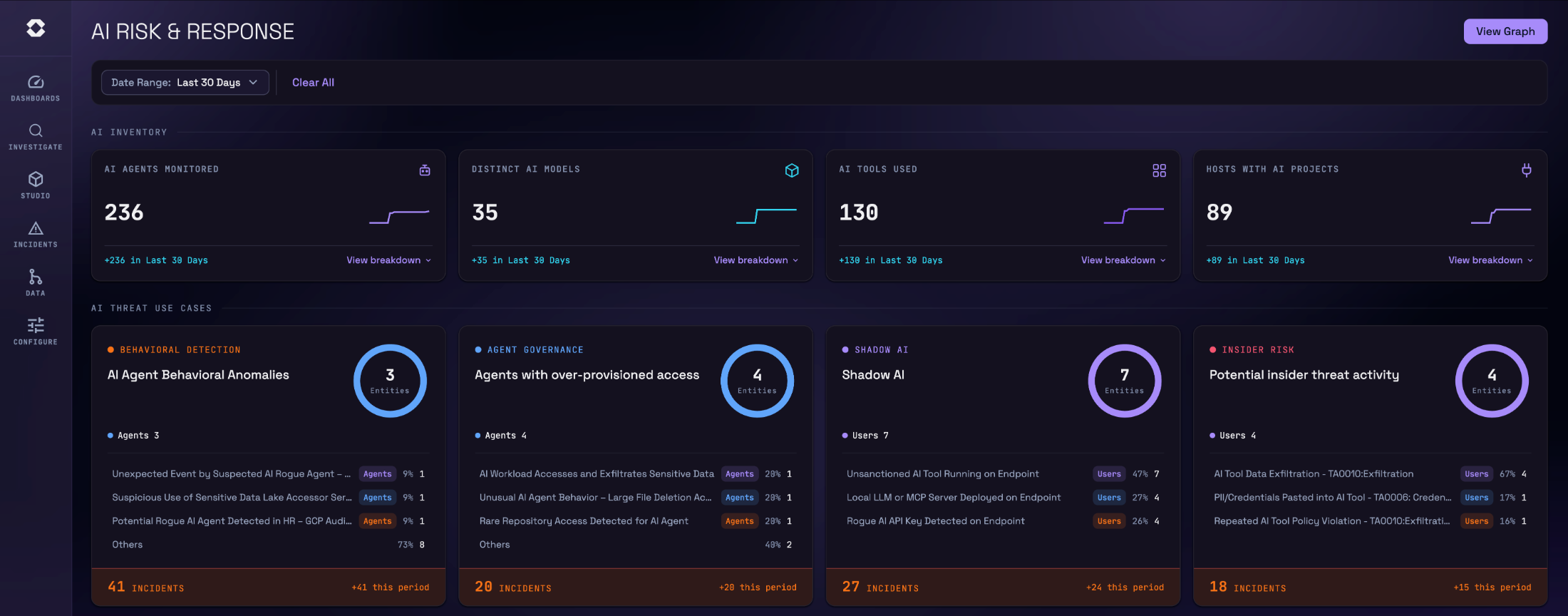Image resolution: width=1568 pixels, height=616 pixels.
Task: Open the Shadow AI card title
Action: 873,375
